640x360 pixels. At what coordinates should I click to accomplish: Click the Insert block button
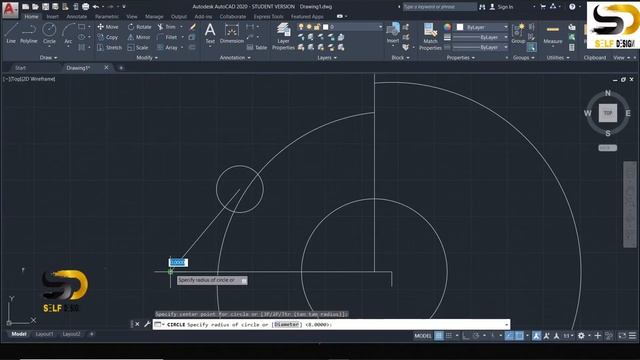coord(393,33)
